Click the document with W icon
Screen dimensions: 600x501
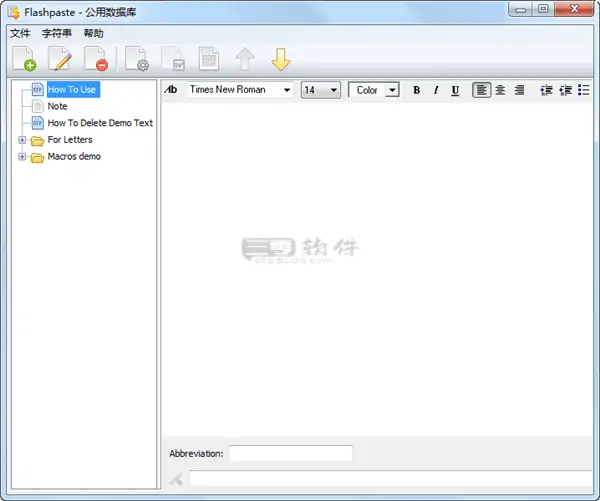click(x=173, y=59)
